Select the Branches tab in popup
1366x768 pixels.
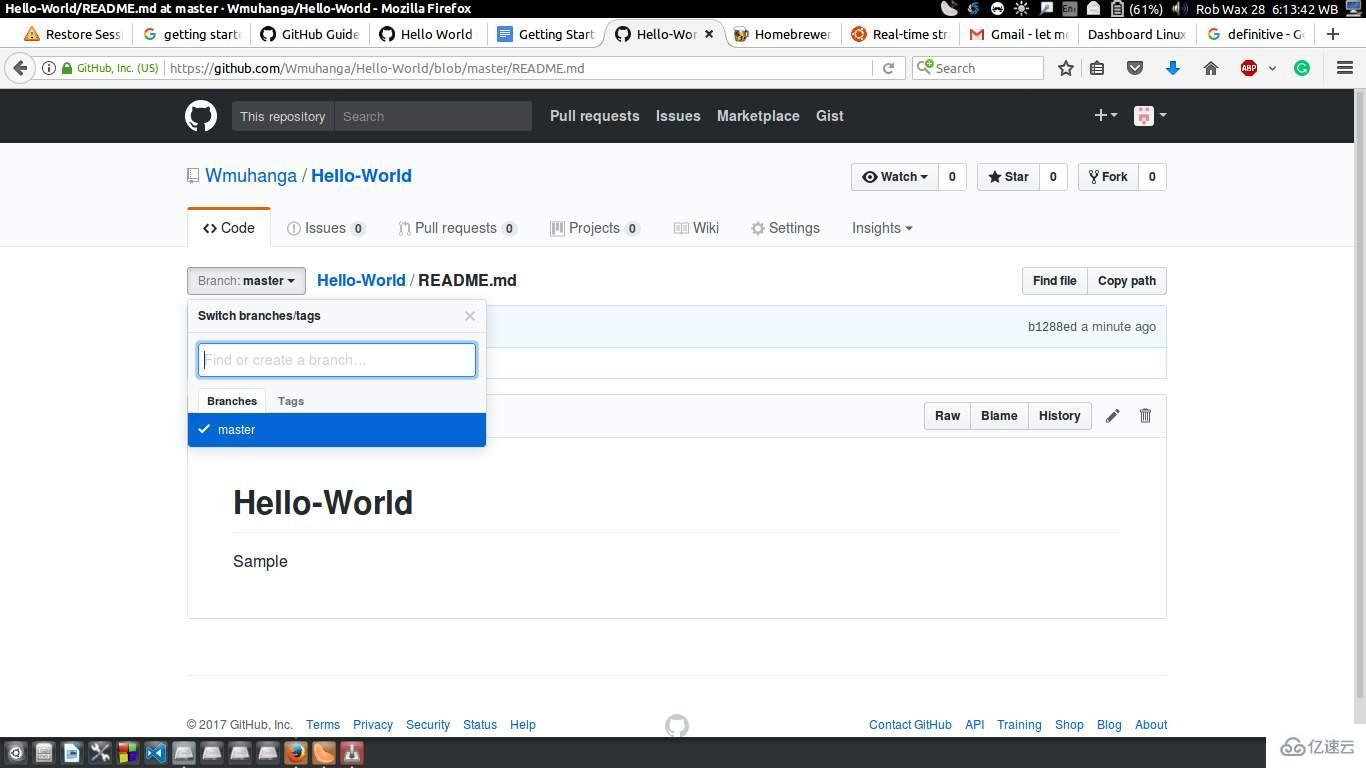(232, 401)
